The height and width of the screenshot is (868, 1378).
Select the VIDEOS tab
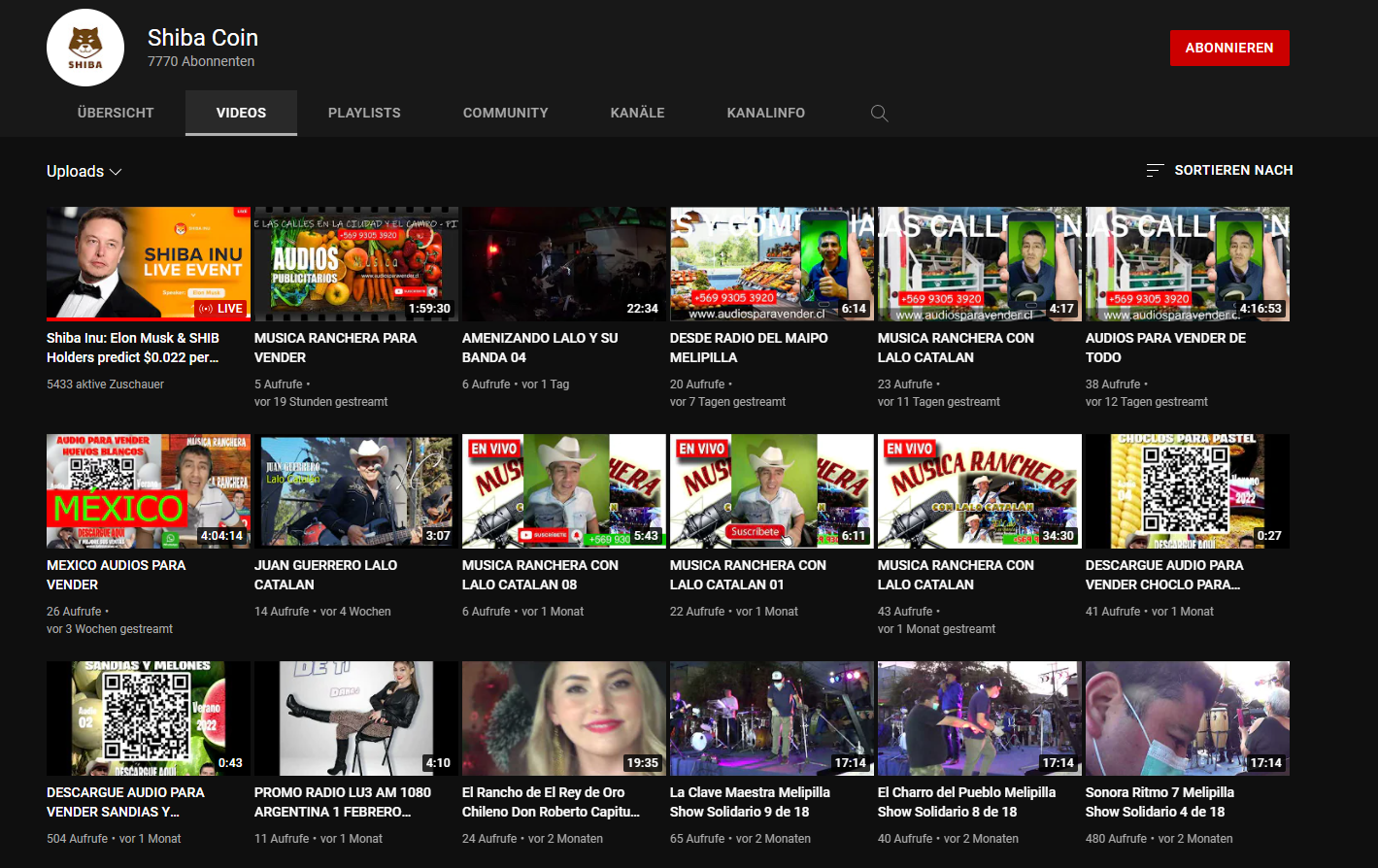(x=241, y=113)
